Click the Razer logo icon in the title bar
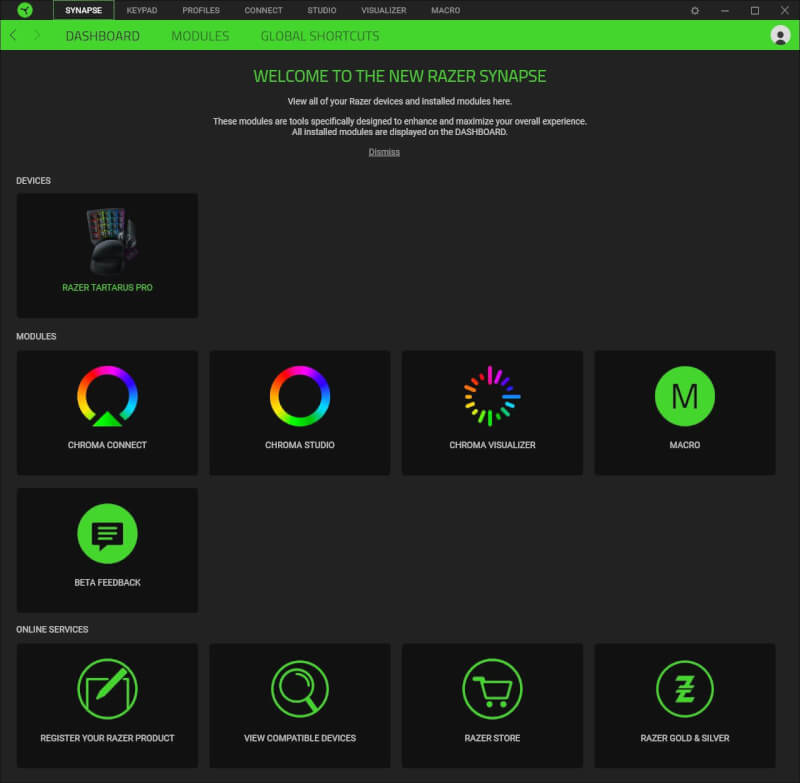This screenshot has width=800, height=783. (x=24, y=10)
